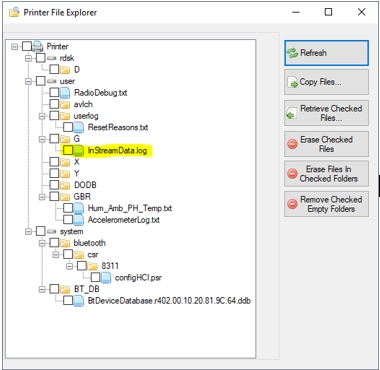Click the userlog folder icon

tap(65, 116)
